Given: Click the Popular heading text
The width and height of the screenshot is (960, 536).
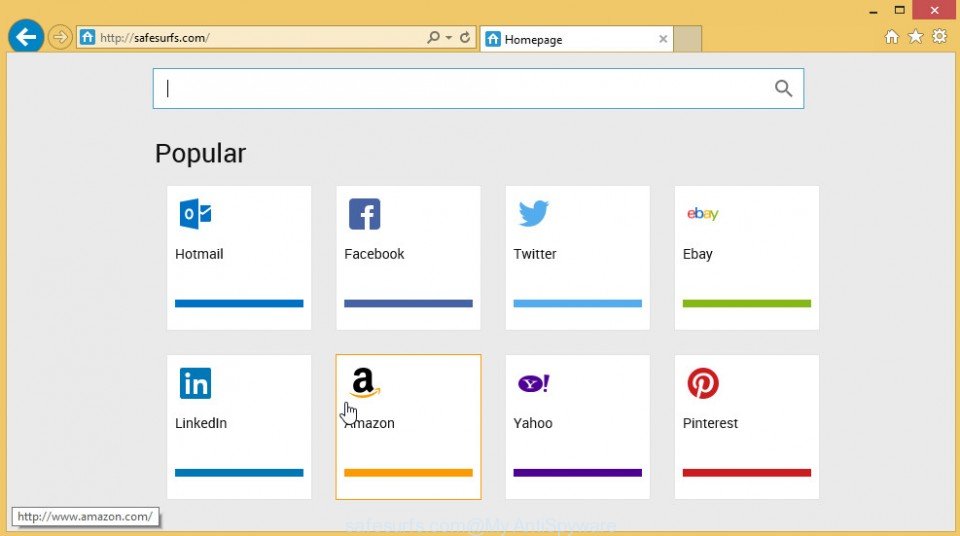Looking at the screenshot, I should tap(200, 154).
